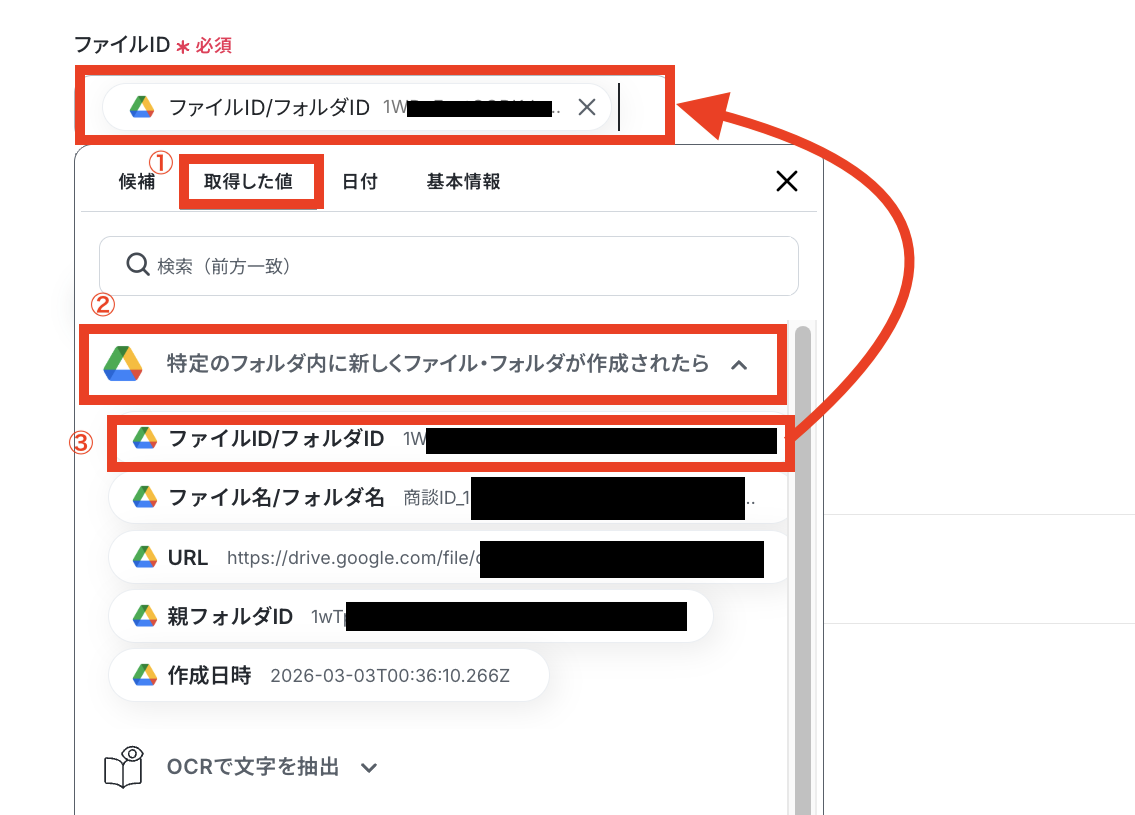Image resolution: width=1135 pixels, height=815 pixels.
Task: Choose the ファイルID/フォルダID value in the list
Action: (x=450, y=439)
